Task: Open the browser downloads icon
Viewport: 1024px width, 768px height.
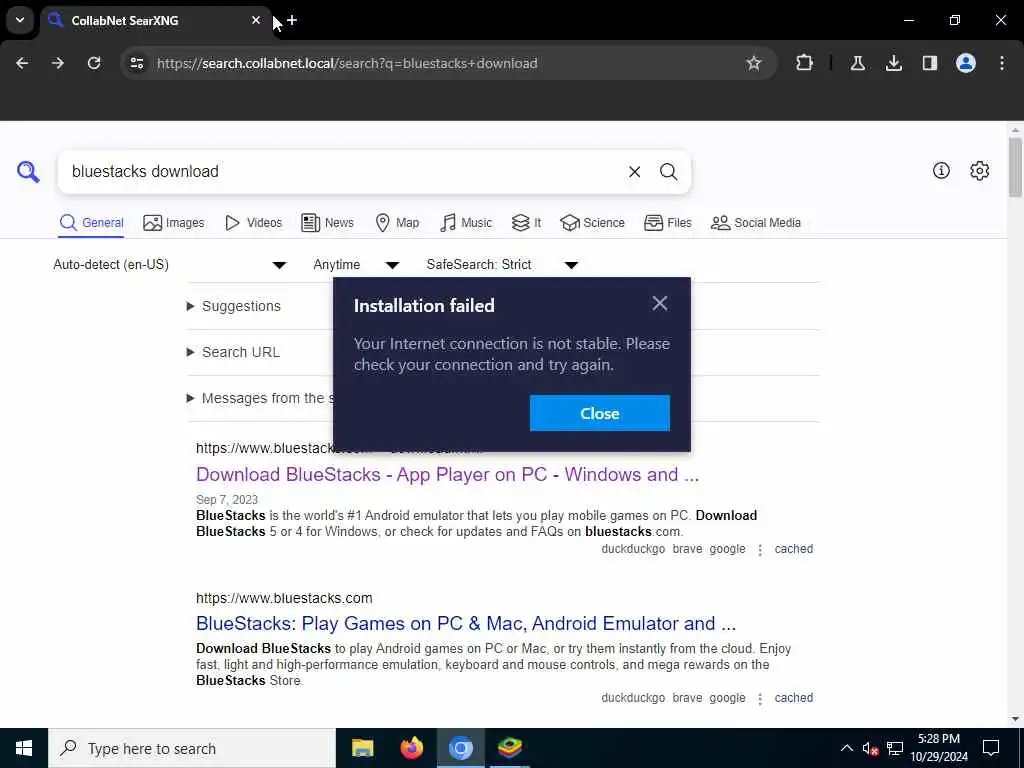Action: [894, 63]
